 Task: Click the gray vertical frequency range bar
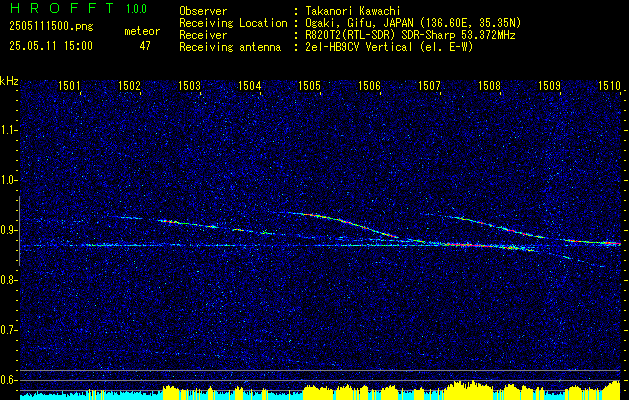coord(19,231)
